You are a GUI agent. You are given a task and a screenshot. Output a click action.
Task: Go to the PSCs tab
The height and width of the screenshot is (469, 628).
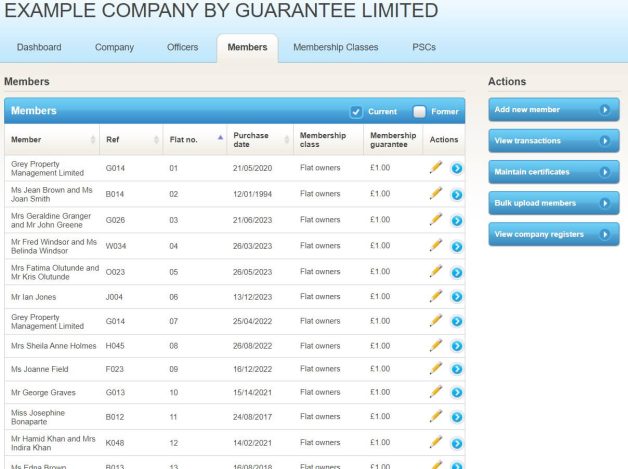pos(424,47)
